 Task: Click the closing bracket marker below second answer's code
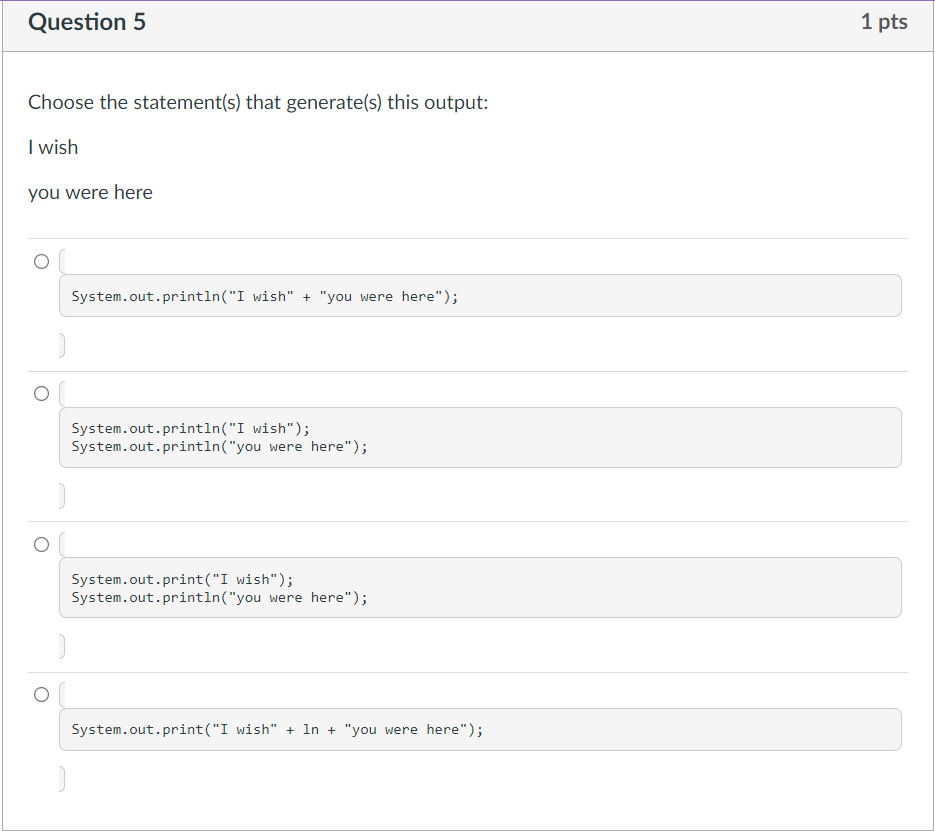pos(62,495)
